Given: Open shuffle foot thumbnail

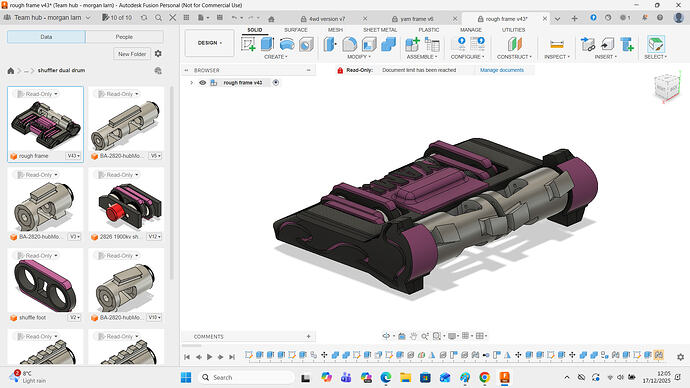Looking at the screenshot, I should pyautogui.click(x=45, y=286).
